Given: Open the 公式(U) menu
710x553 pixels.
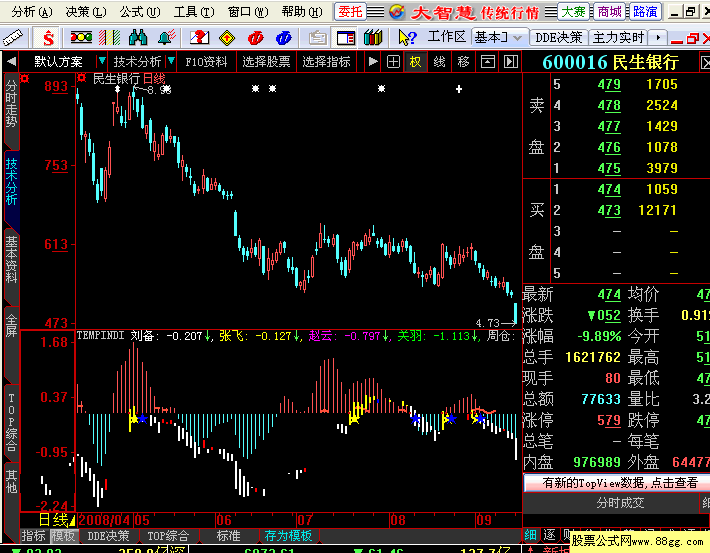Looking at the screenshot, I should pos(139,12).
